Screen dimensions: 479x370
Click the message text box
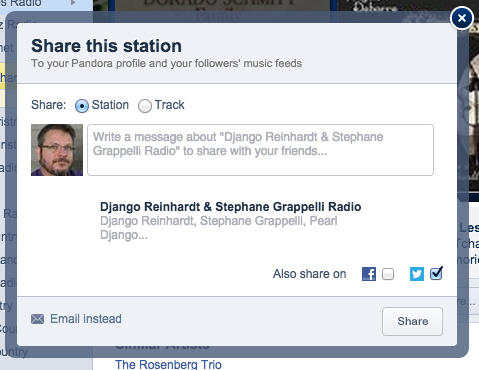pyautogui.click(x=260, y=150)
